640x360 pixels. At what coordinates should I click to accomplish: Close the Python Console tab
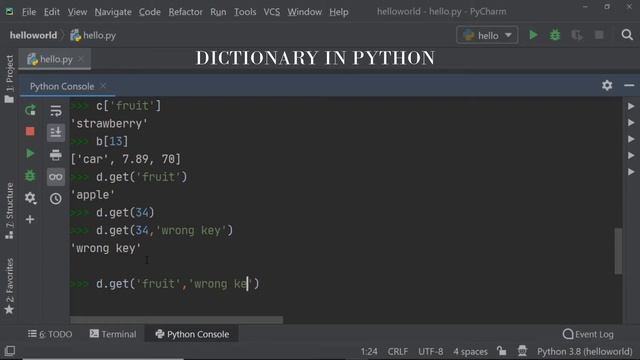point(103,86)
